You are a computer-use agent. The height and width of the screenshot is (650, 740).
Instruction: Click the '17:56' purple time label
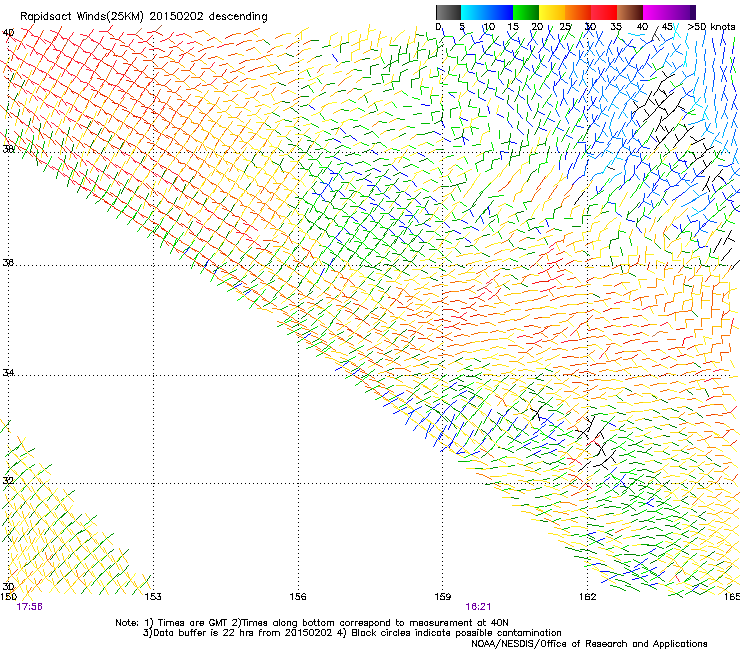[x=29, y=607]
